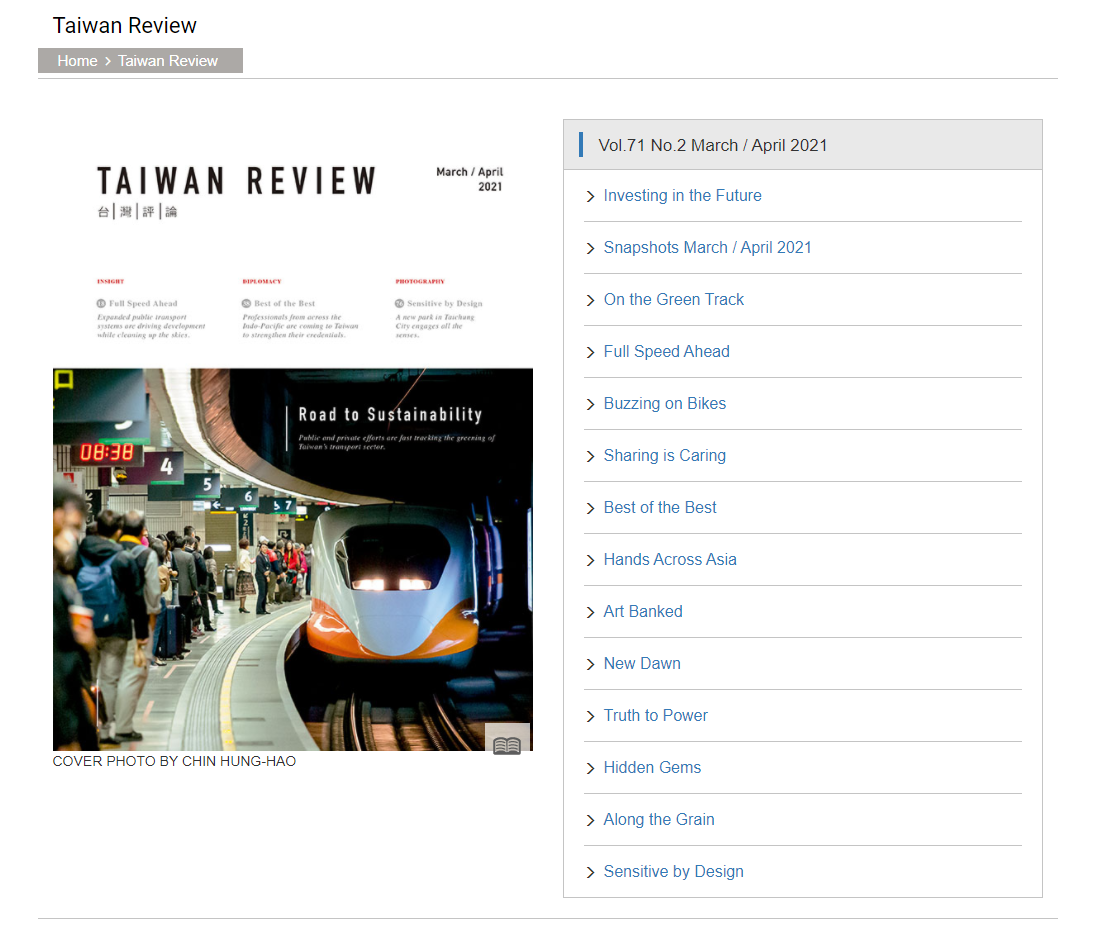
Task: Click the chevron next to Art Banked
Action: pyautogui.click(x=591, y=613)
